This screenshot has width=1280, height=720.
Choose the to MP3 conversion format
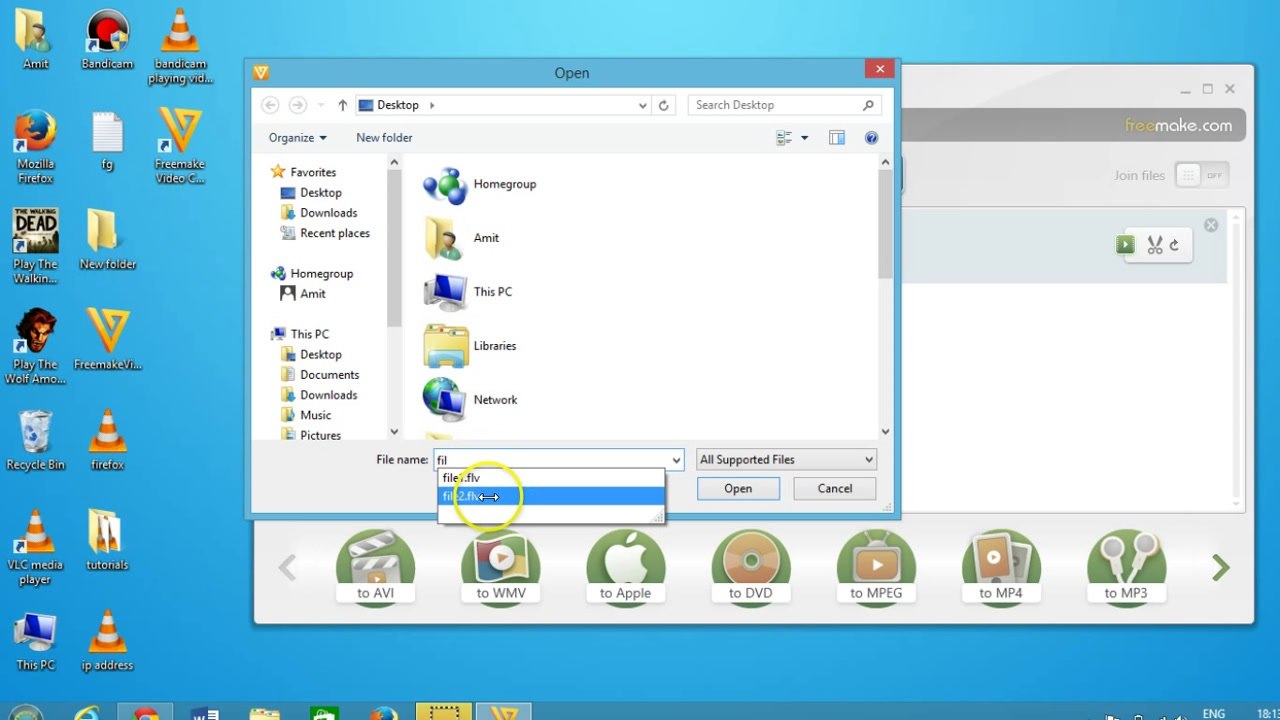[x=1126, y=568]
